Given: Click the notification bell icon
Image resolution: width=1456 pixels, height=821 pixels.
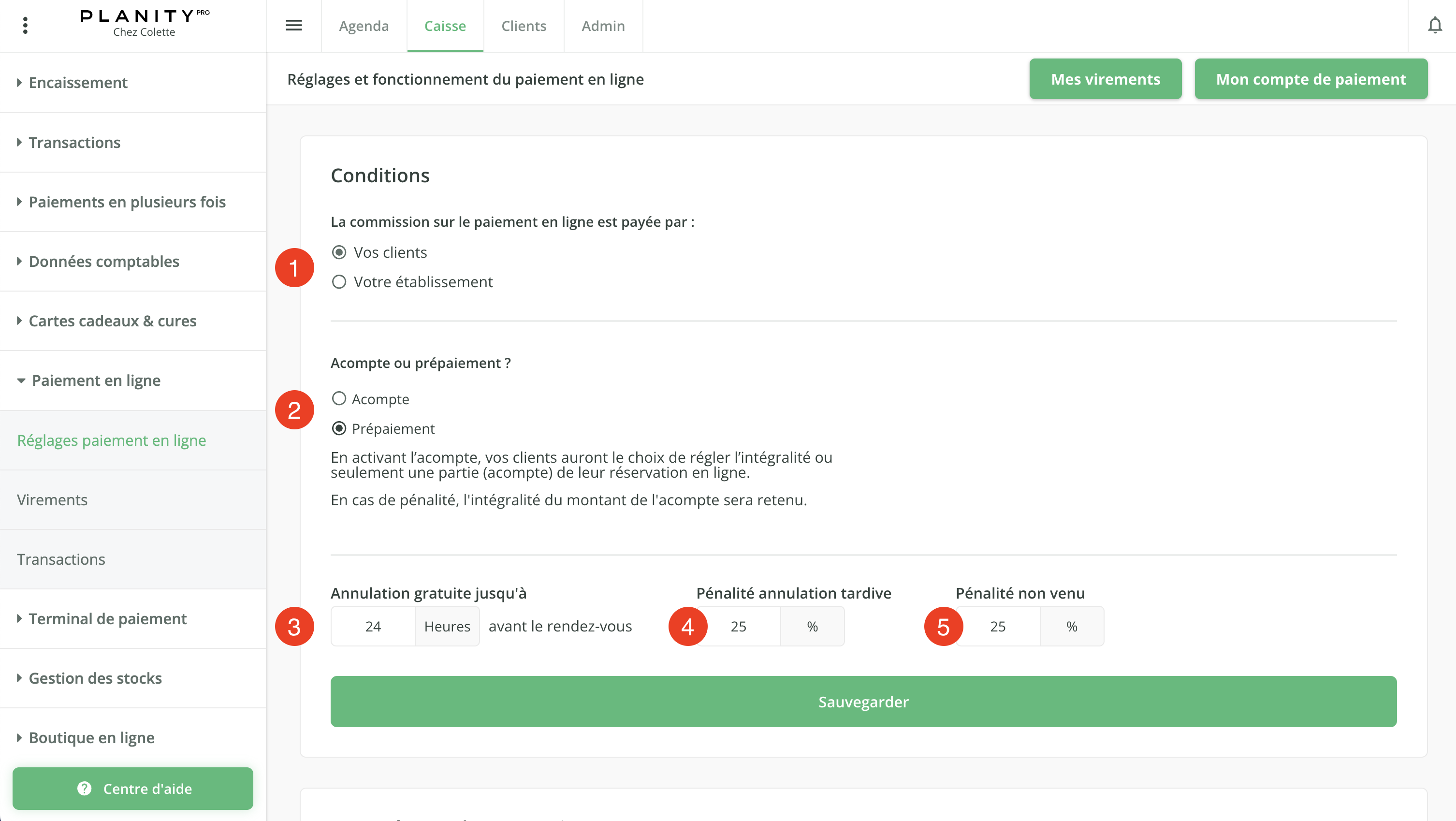Looking at the screenshot, I should pyautogui.click(x=1435, y=26).
